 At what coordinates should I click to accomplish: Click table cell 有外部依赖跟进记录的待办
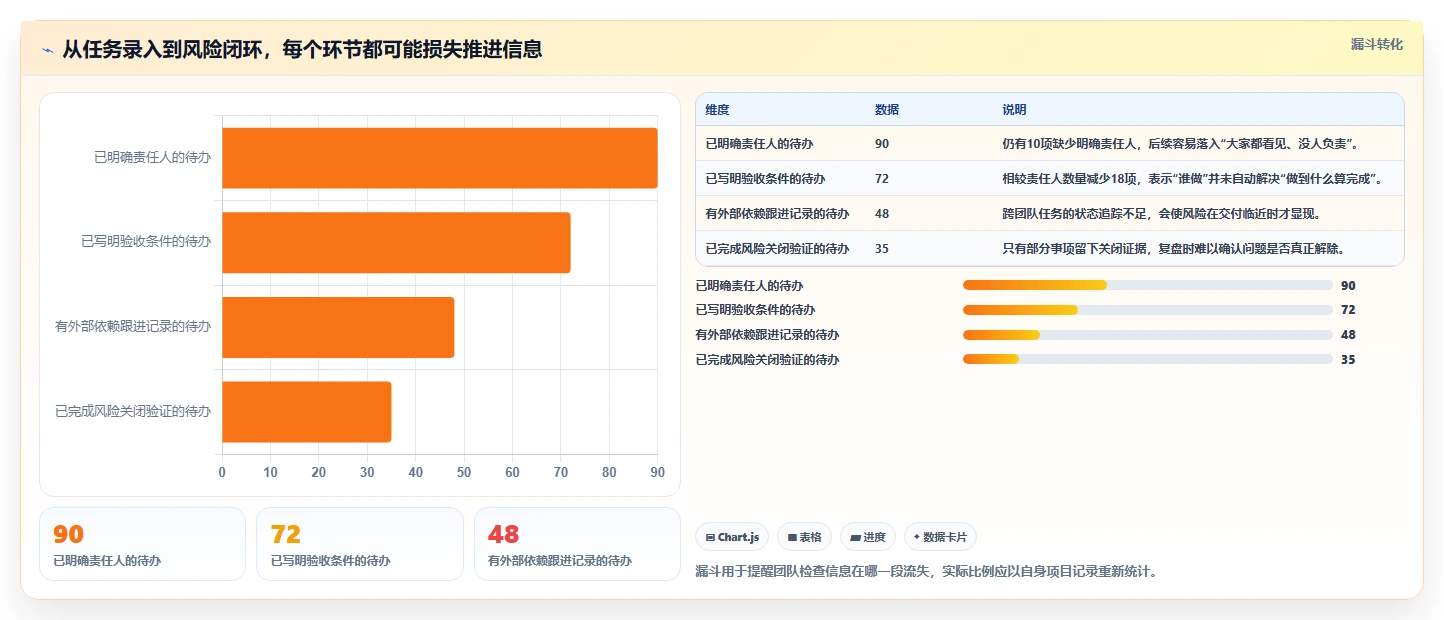[x=777, y=214]
